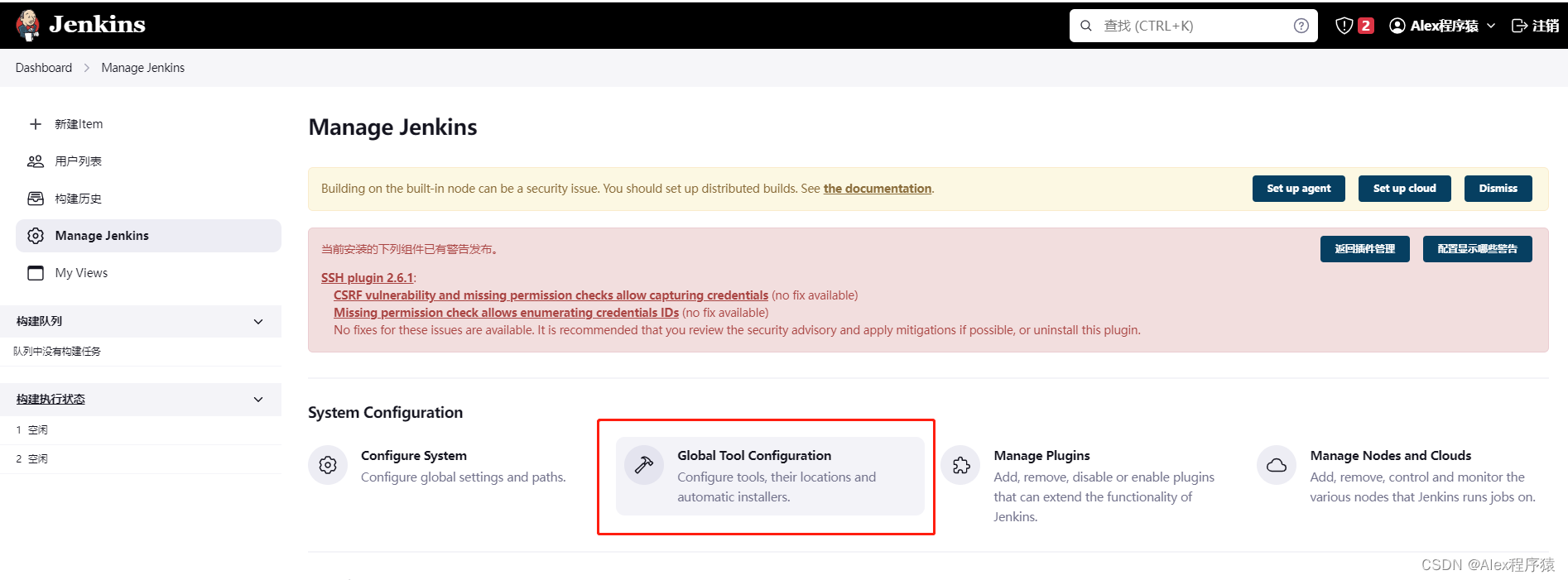Go to the Dashboard breadcrumb
Viewport: 1568px width, 580px height.
tap(44, 68)
